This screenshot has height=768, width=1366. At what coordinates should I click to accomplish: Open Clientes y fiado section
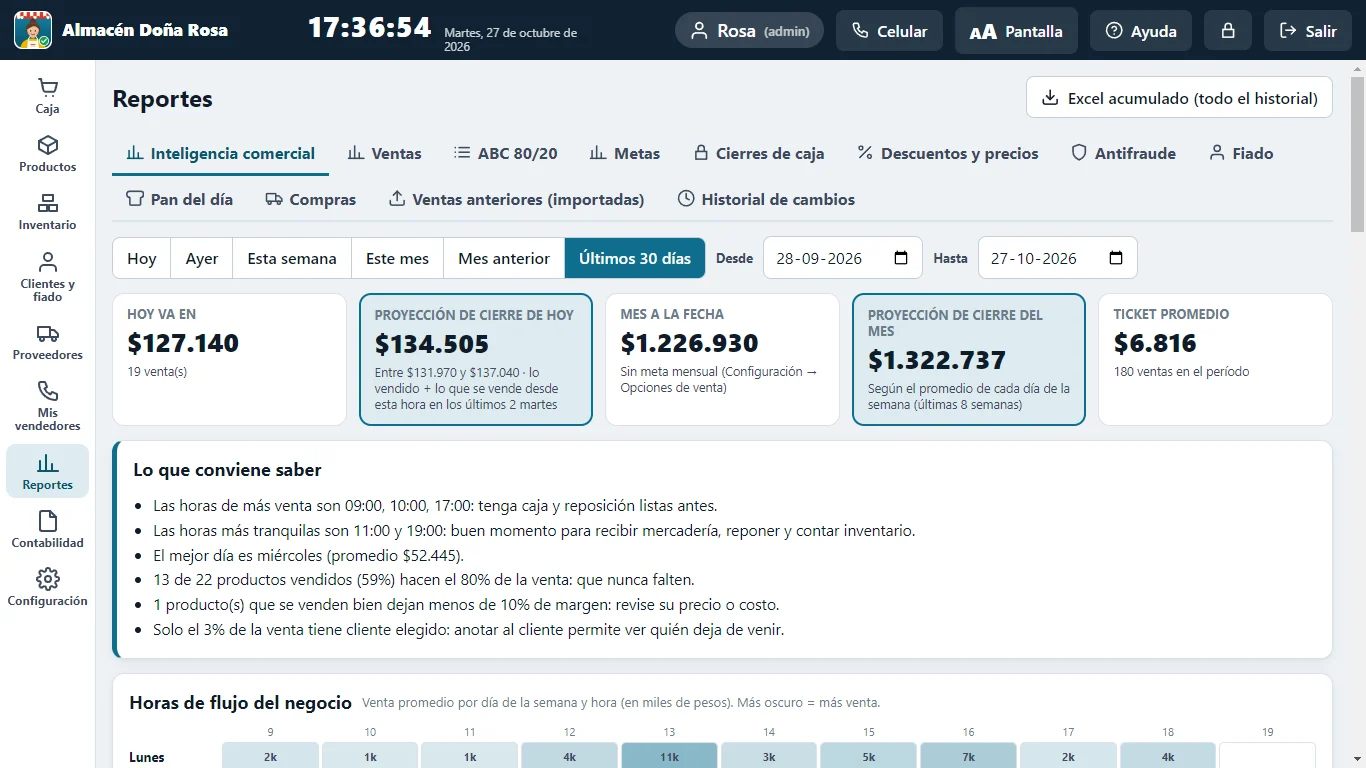[47, 277]
